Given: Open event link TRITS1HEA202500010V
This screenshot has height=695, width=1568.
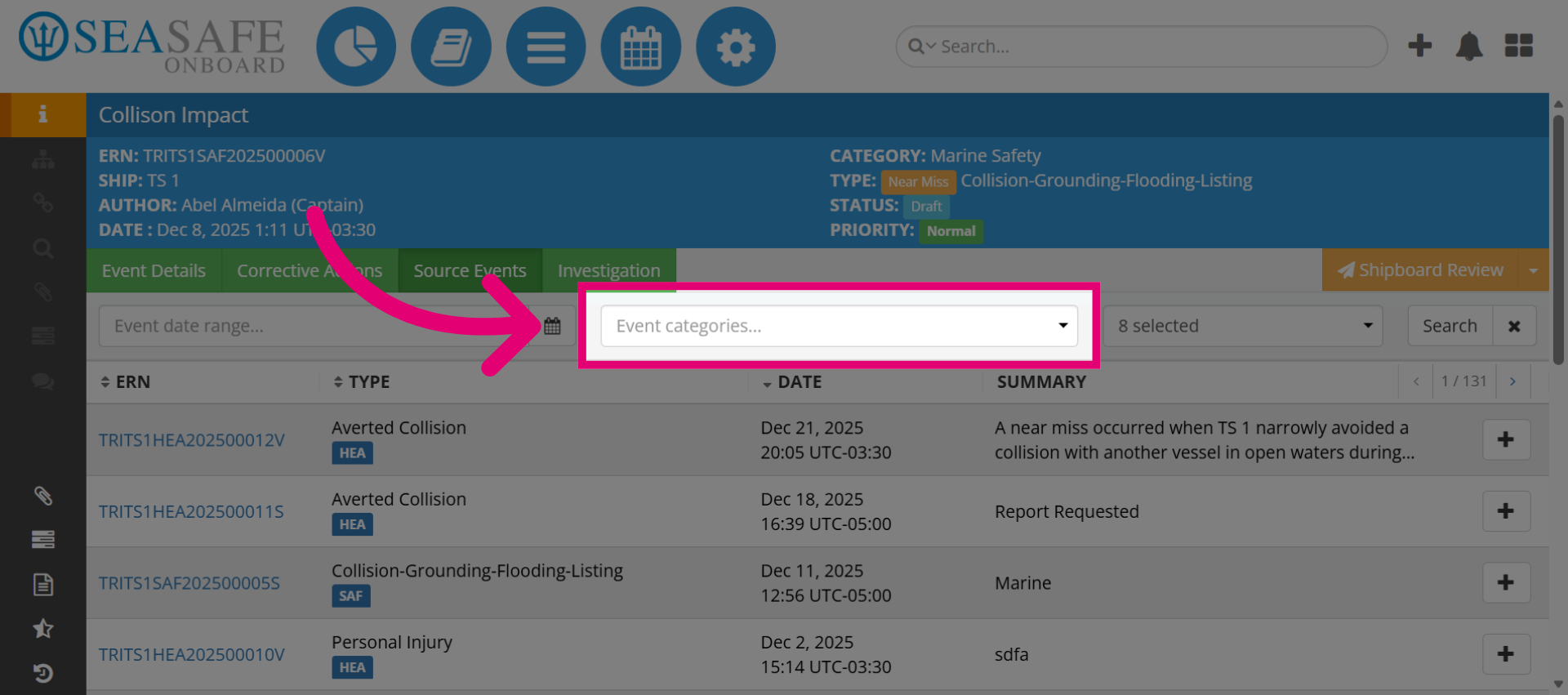Looking at the screenshot, I should click(x=192, y=655).
